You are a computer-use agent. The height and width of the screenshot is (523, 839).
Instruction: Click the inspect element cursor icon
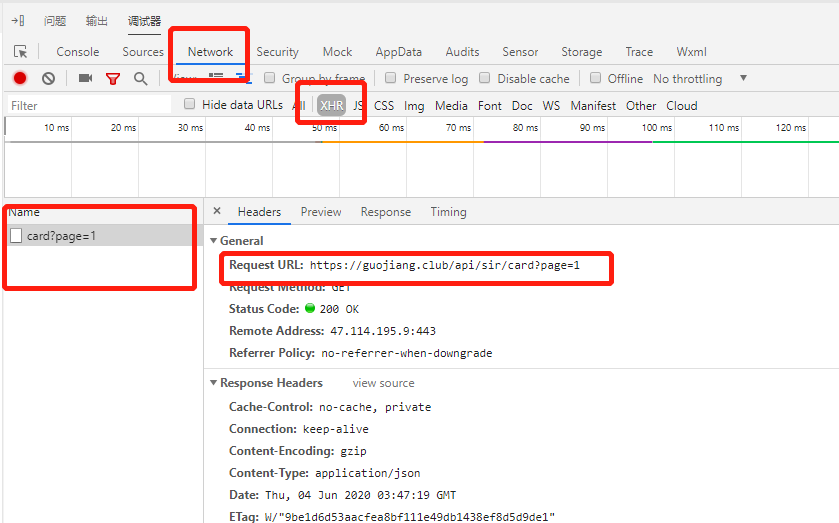pyautogui.click(x=20, y=51)
